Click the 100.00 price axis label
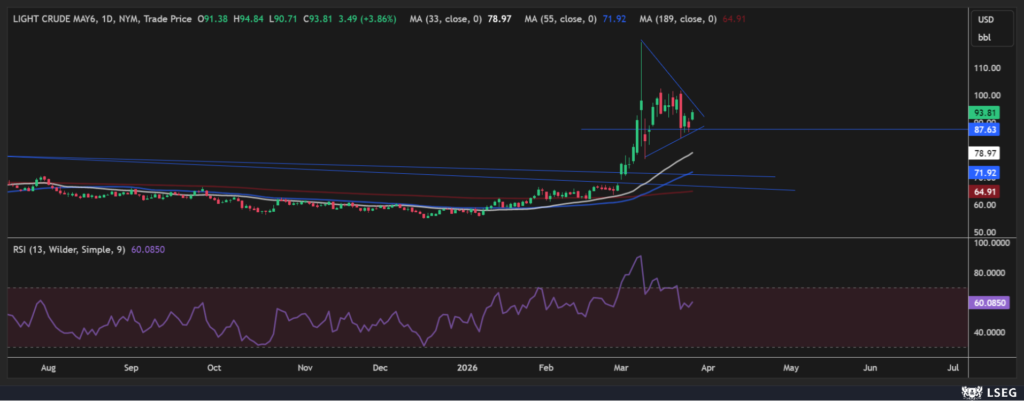 987,95
